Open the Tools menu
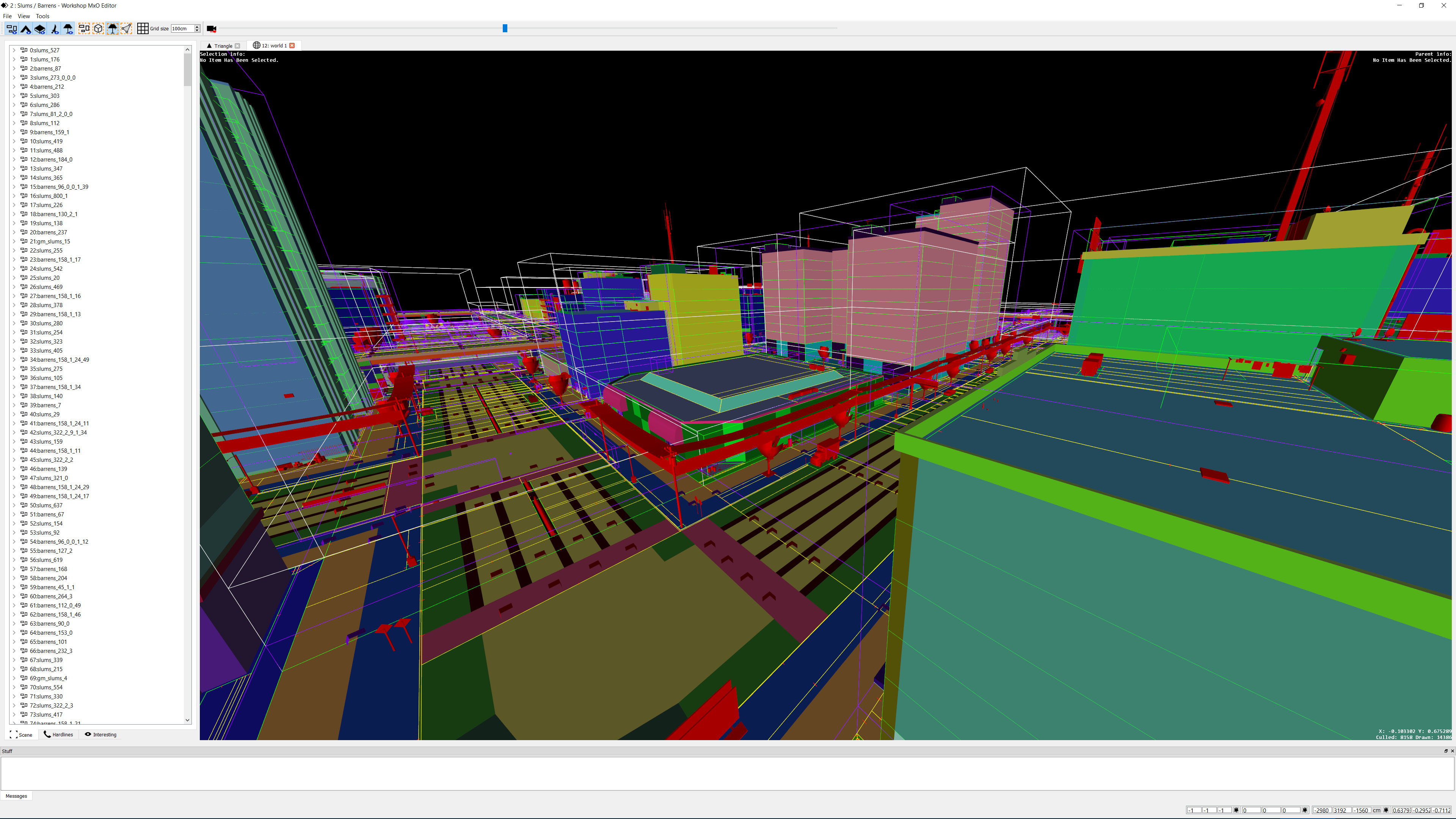 click(x=42, y=16)
